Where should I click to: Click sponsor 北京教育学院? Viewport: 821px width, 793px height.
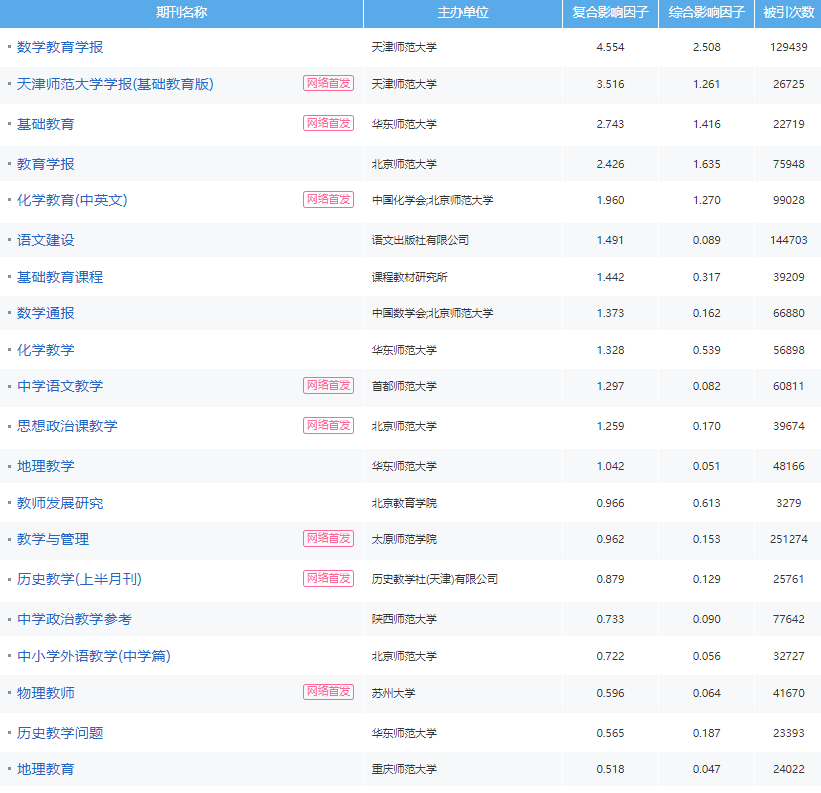[404, 504]
